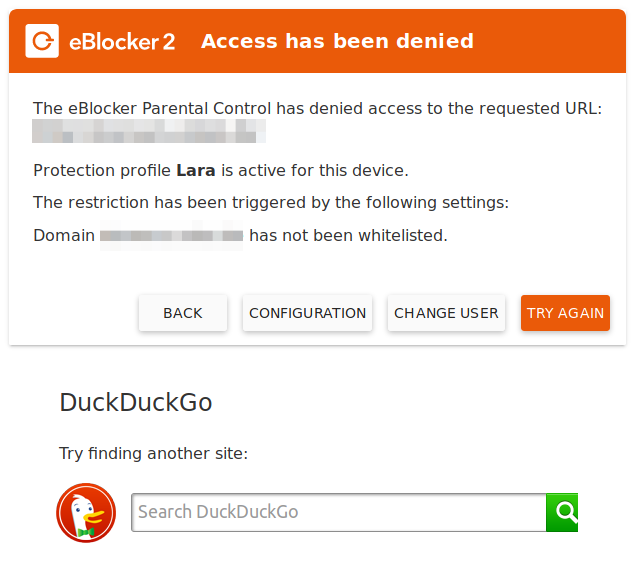
Task: Open the CONFIGURATION page
Action: click(307, 313)
